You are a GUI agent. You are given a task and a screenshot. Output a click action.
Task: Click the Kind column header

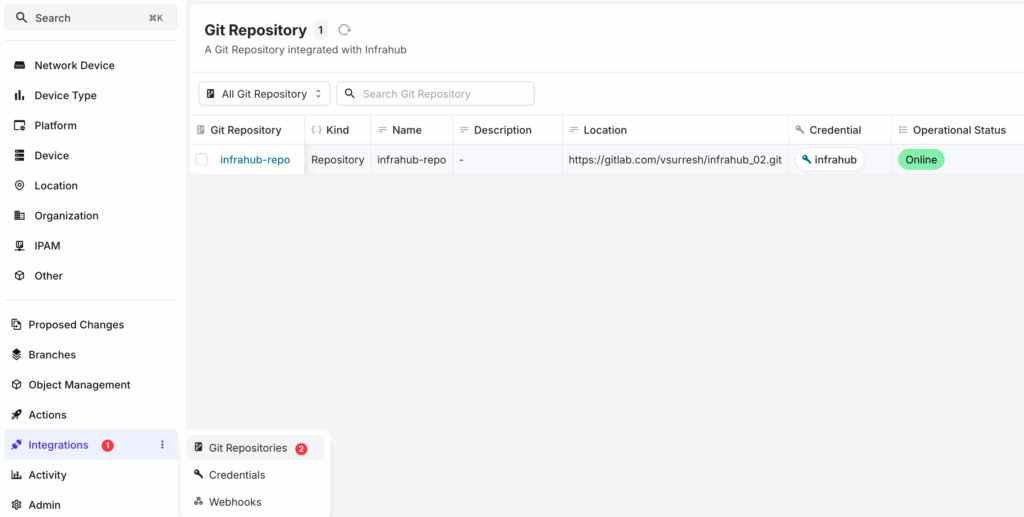338,130
